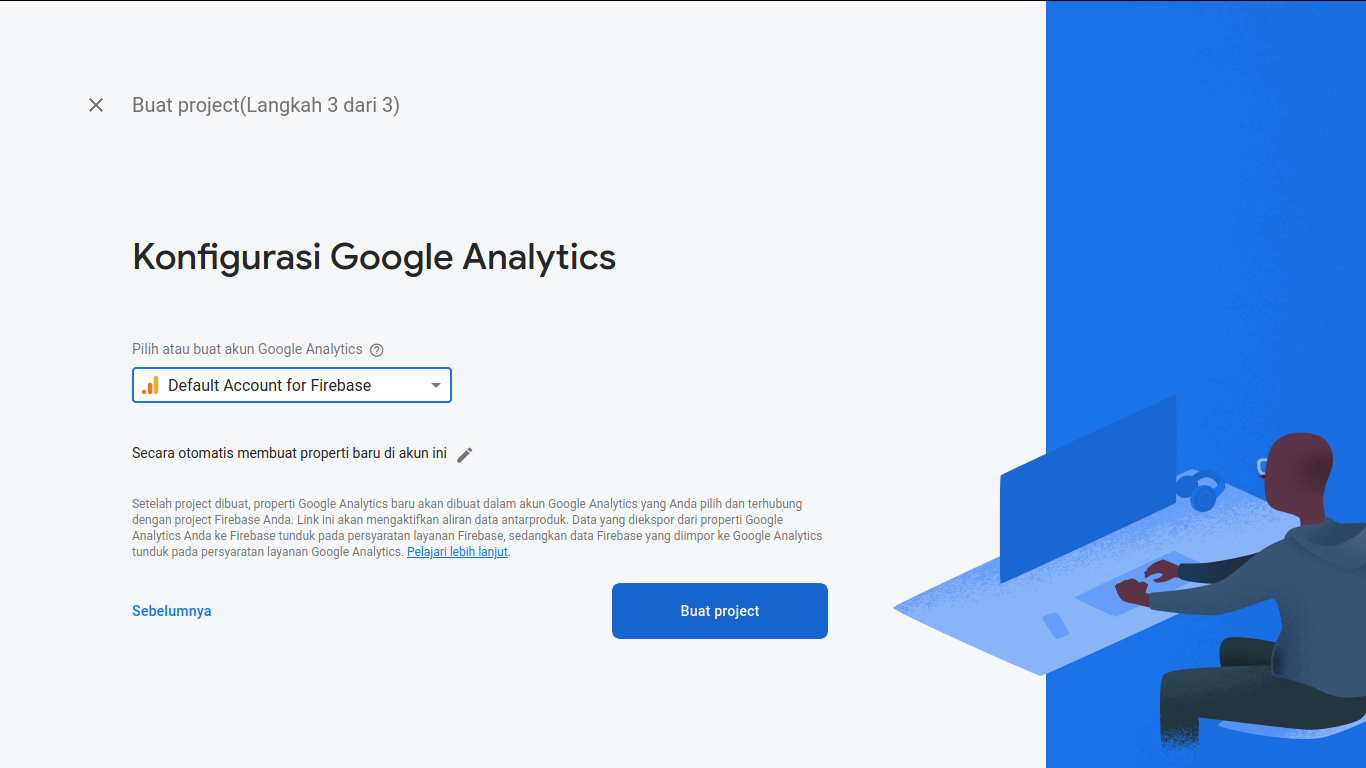1366x768 pixels.
Task: Click the help icon beside Analytics account label
Action: coord(377,350)
